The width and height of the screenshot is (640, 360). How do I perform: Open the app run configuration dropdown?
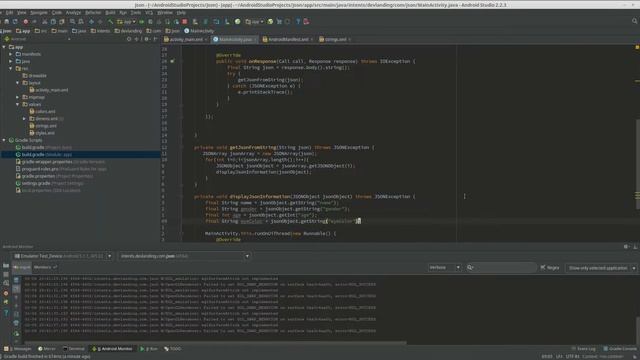coord(126,21)
